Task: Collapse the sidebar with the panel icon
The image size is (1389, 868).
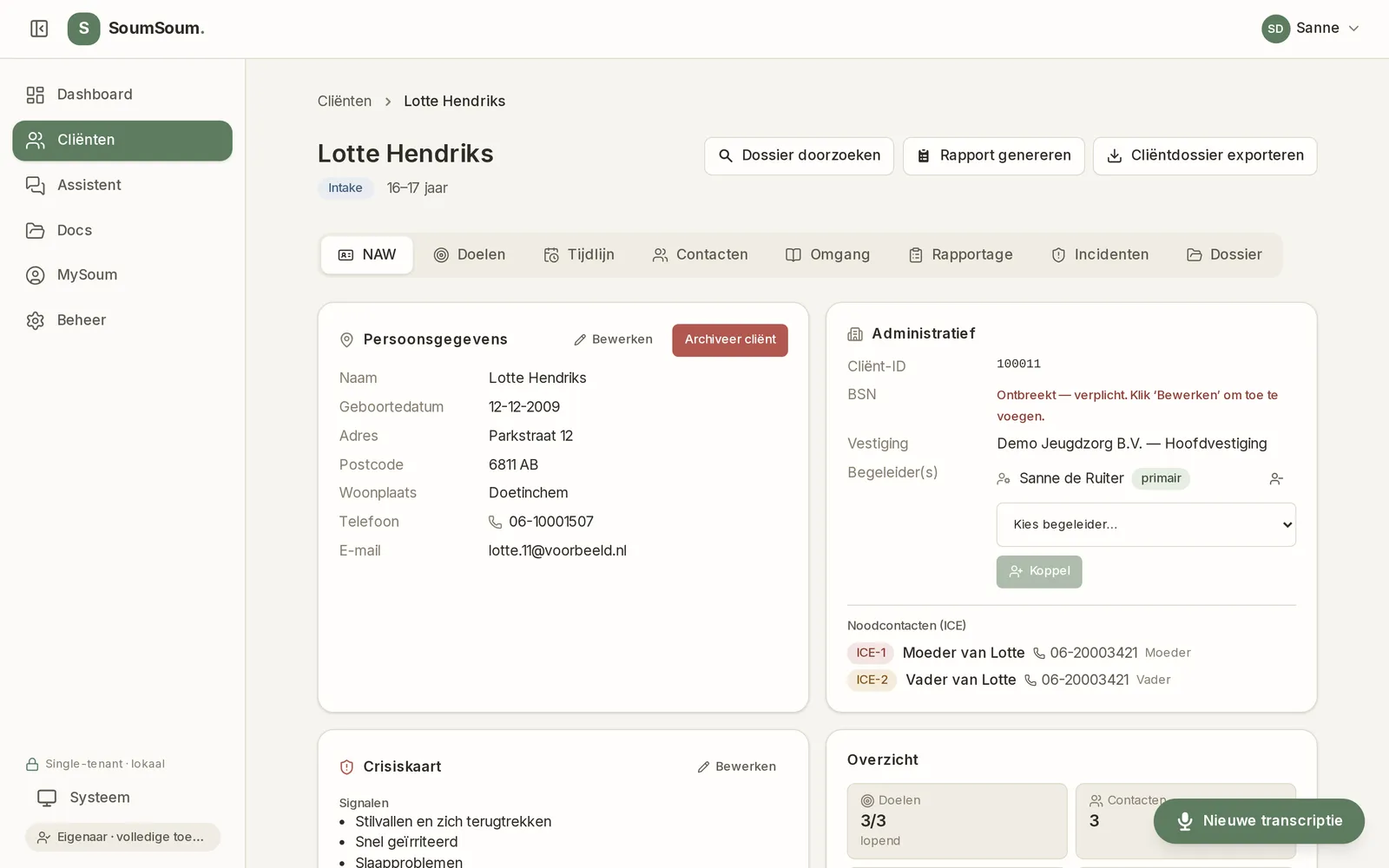Action: 39,29
